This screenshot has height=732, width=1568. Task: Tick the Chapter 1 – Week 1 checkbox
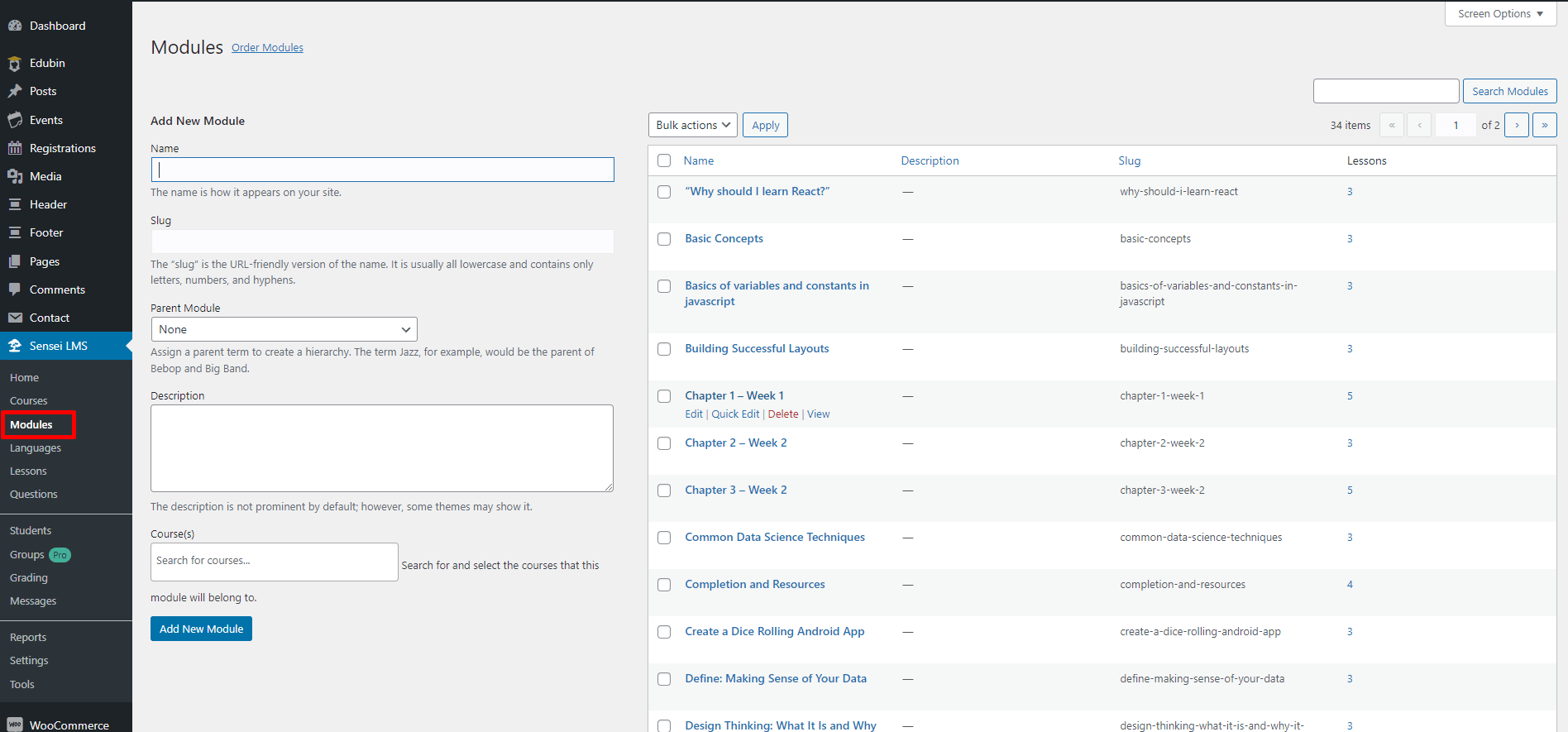[x=664, y=396]
